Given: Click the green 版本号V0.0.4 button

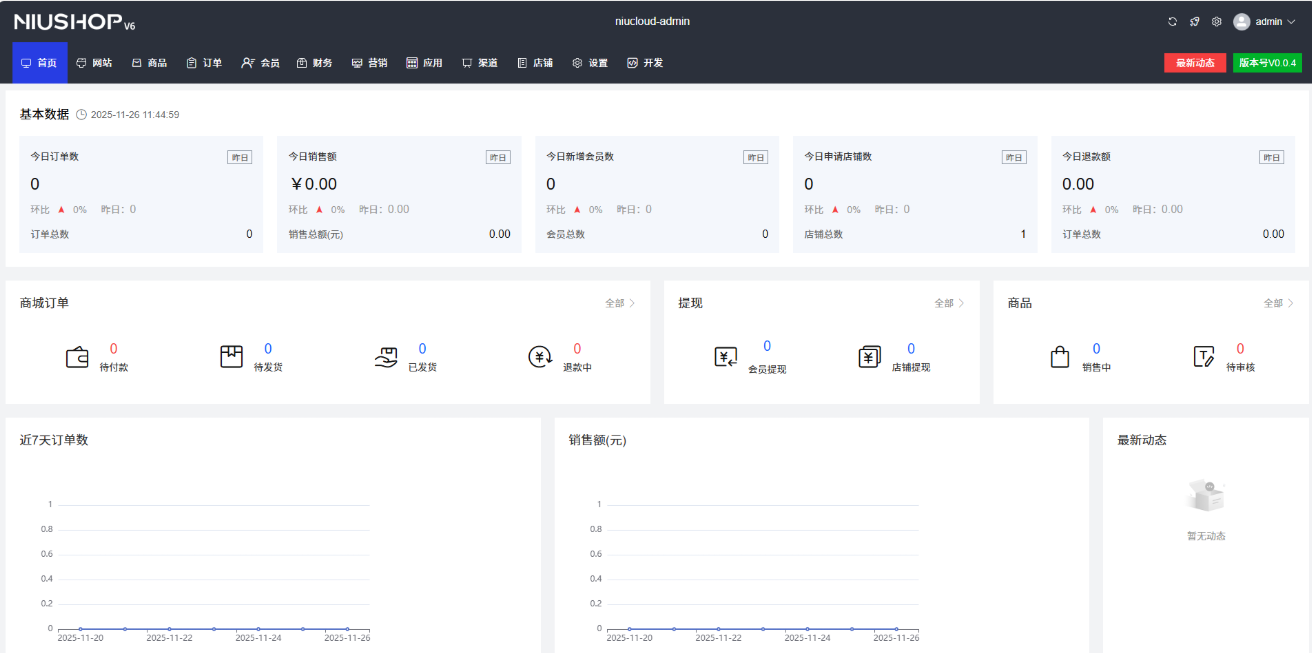Looking at the screenshot, I should (x=1267, y=63).
